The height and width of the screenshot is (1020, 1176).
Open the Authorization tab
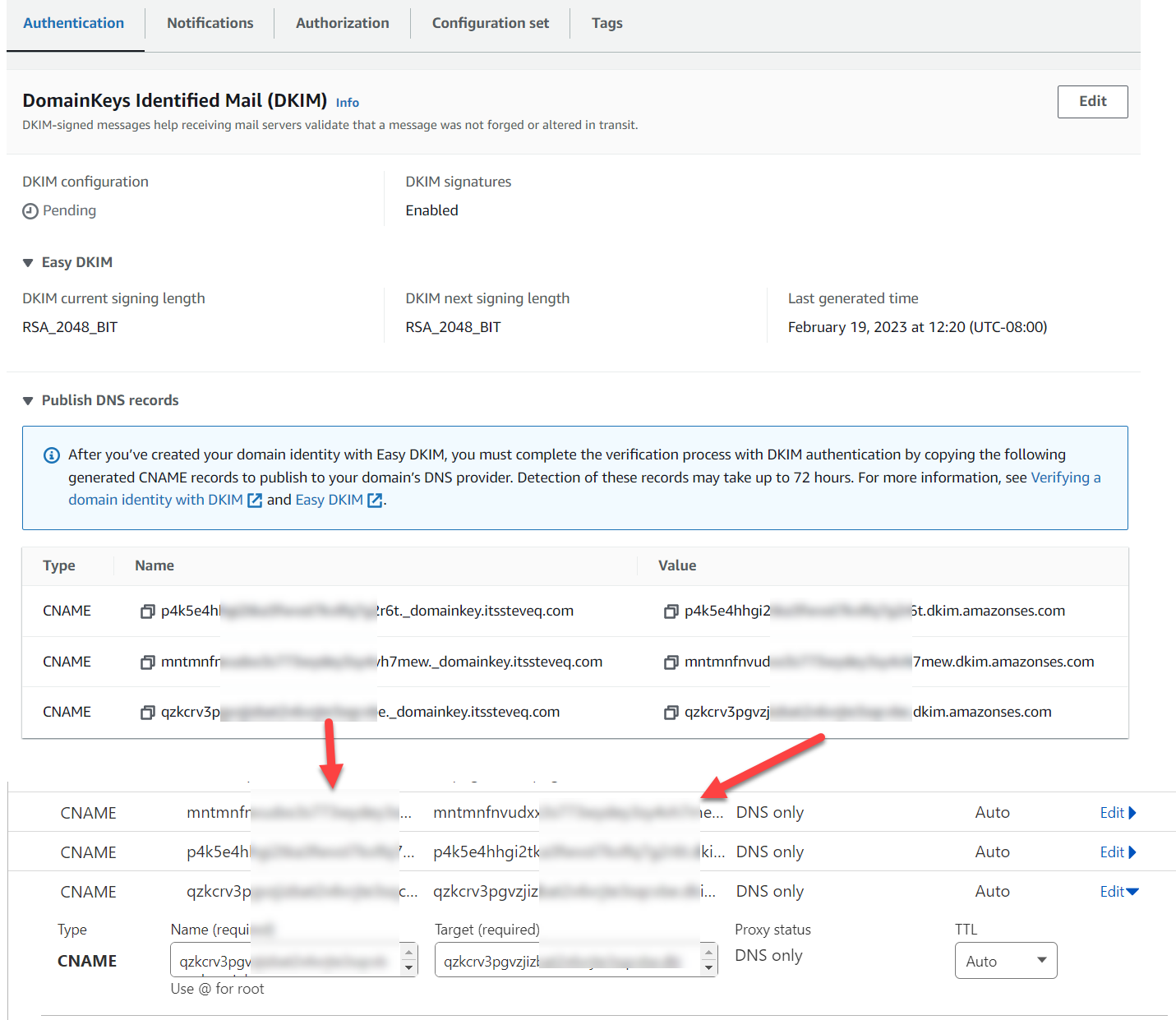342,23
